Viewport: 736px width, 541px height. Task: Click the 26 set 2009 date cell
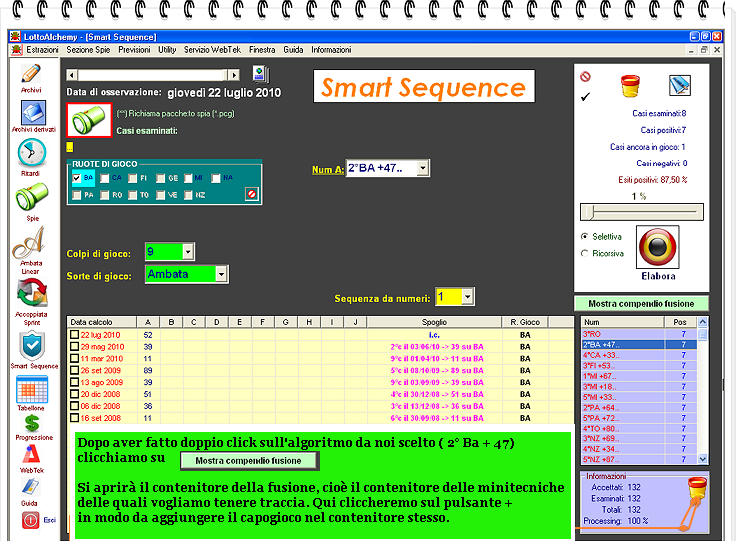pyautogui.click(x=100, y=370)
